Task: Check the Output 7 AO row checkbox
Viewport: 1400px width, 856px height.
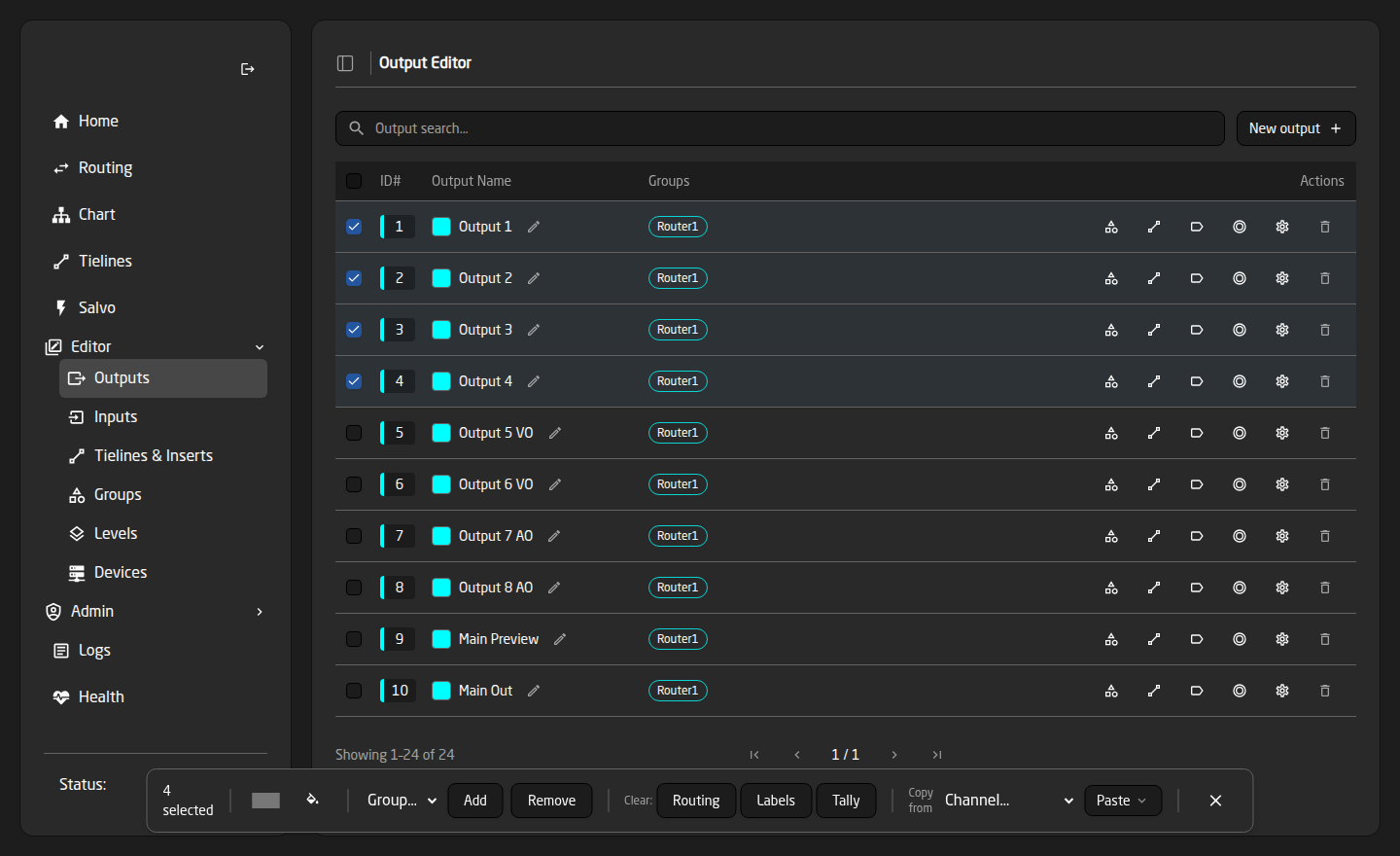Action: (354, 536)
